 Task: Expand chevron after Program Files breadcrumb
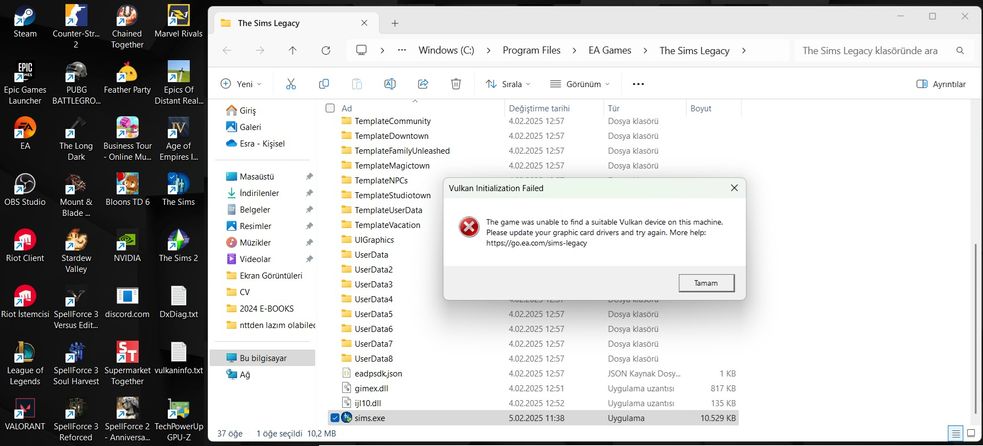[x=574, y=51]
